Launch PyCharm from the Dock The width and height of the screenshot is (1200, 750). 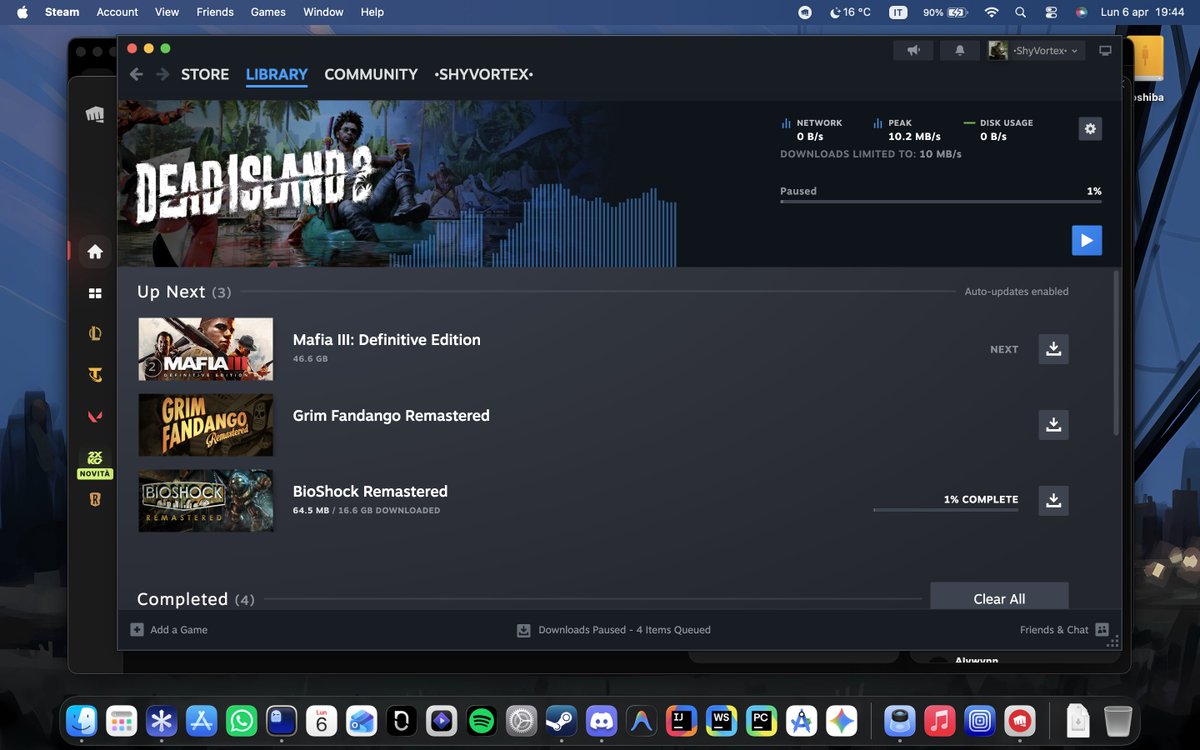click(761, 720)
